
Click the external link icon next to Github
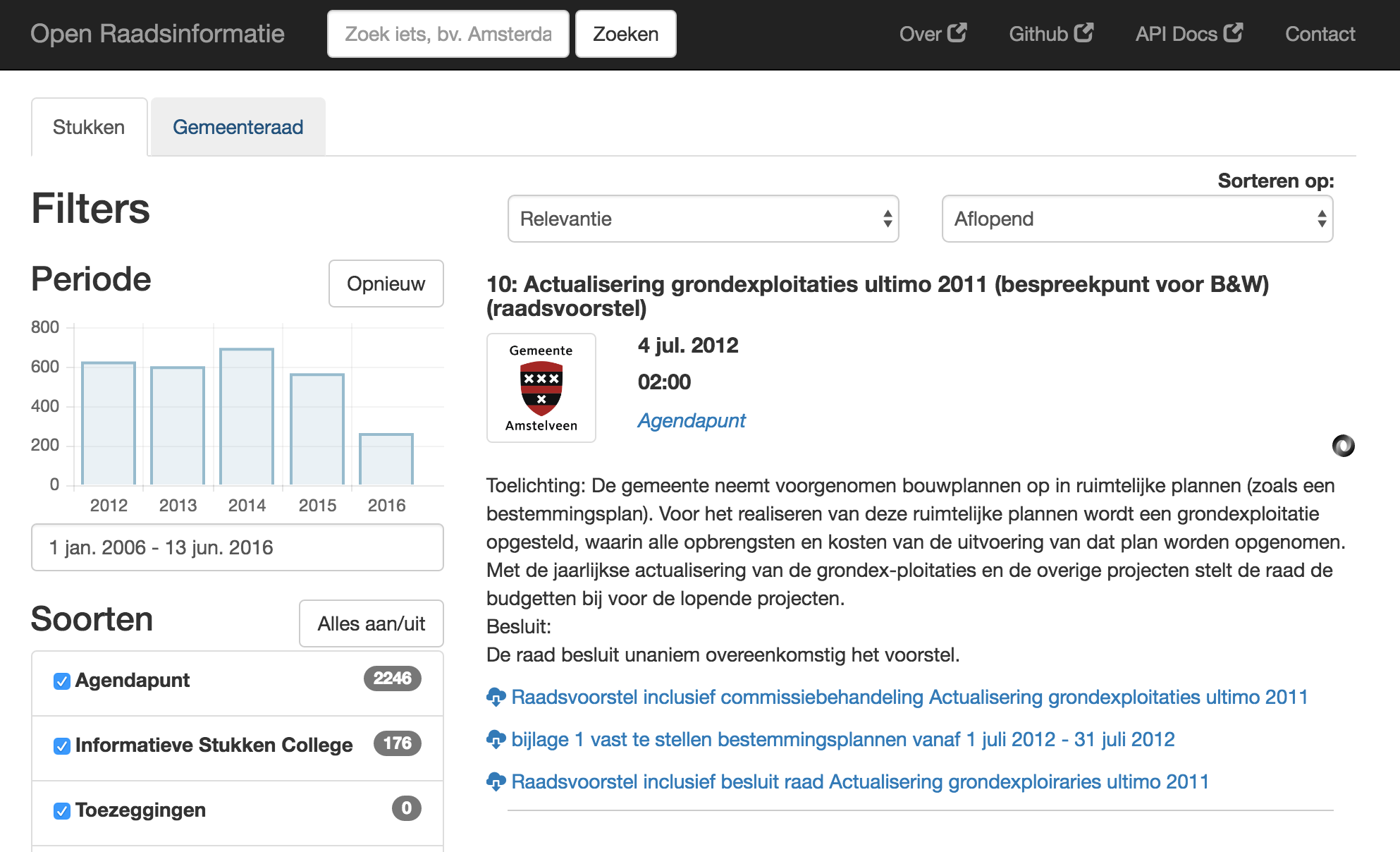[1084, 32]
